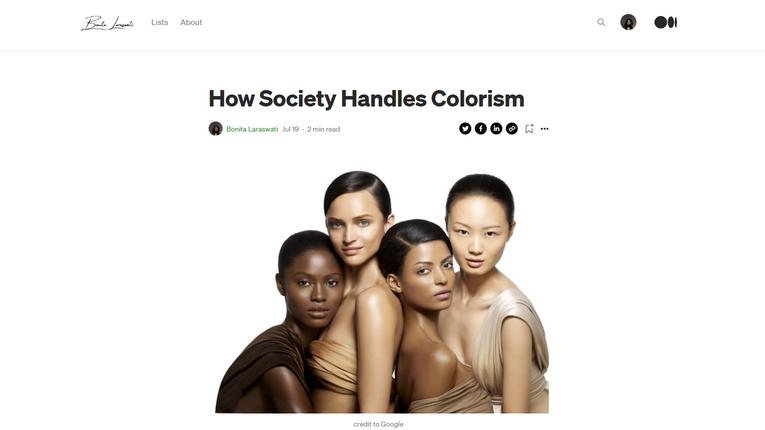The height and width of the screenshot is (430, 765).
Task: Open search with the magnifier icon
Action: point(601,22)
